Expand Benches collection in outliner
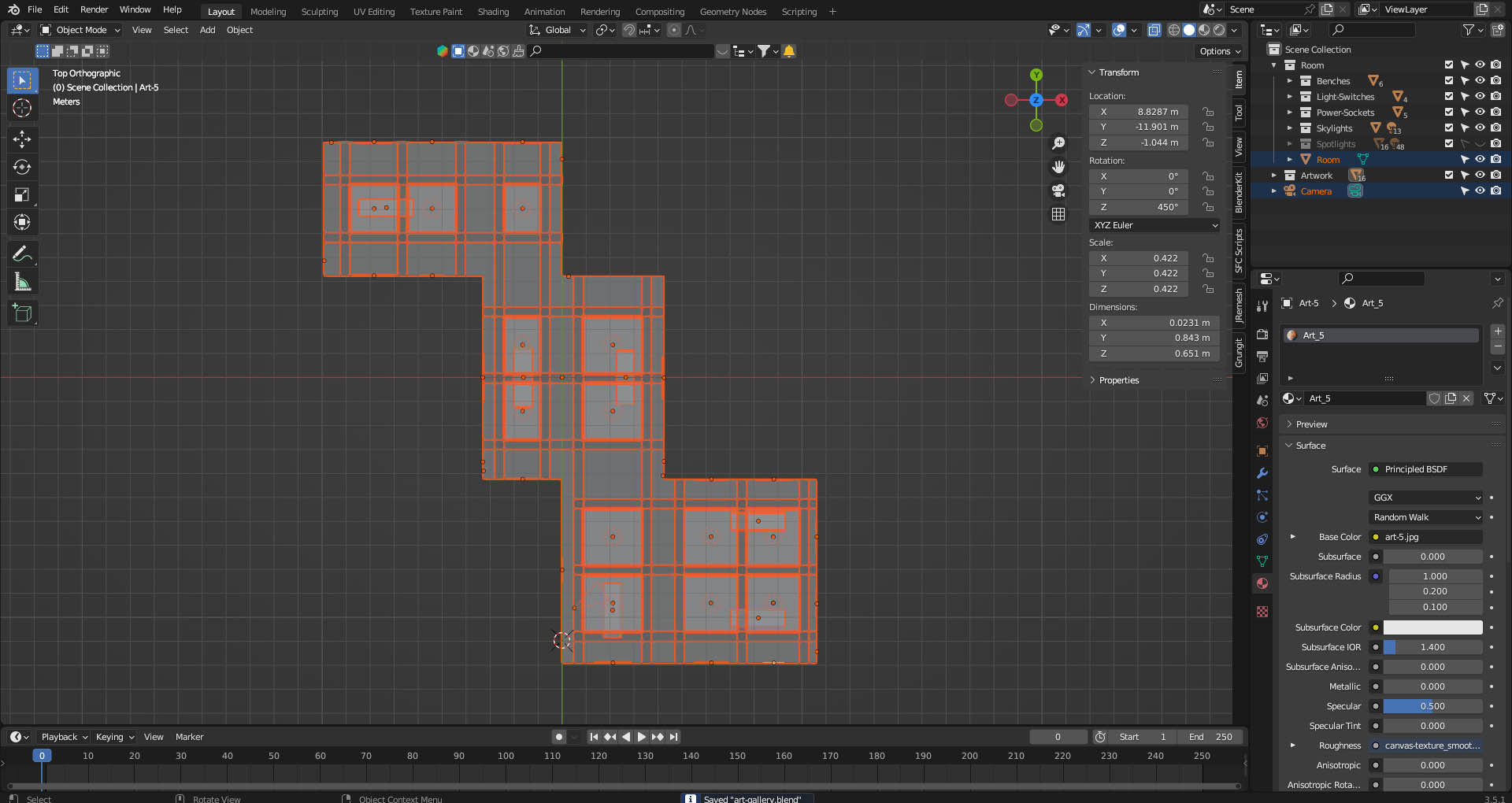The width and height of the screenshot is (1512, 803). coord(1290,81)
